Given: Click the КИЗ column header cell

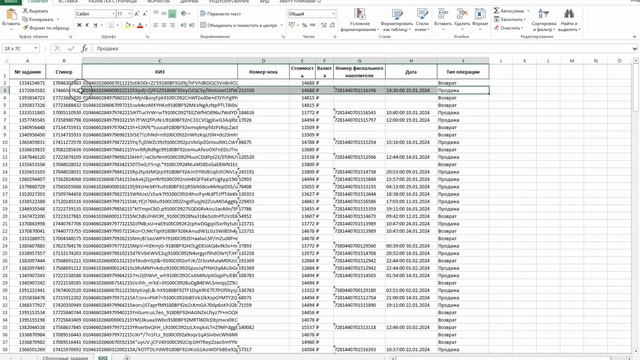Looking at the screenshot, I should [x=160, y=72].
